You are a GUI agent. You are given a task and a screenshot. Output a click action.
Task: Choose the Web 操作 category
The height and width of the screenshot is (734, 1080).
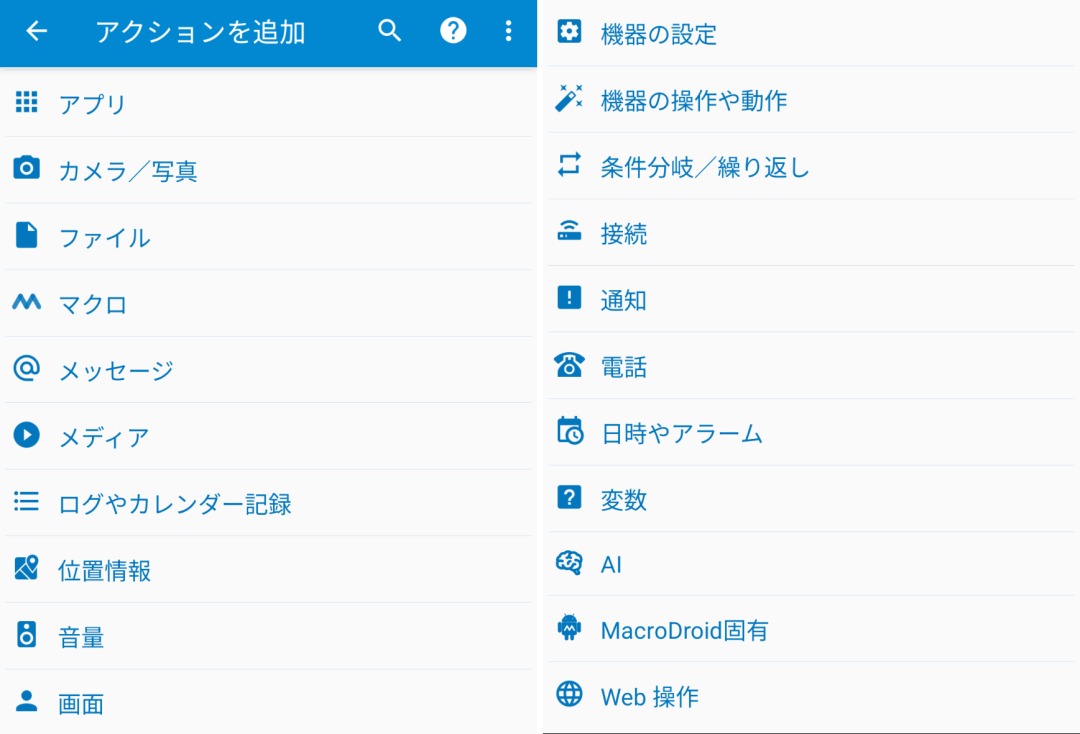pos(649,696)
